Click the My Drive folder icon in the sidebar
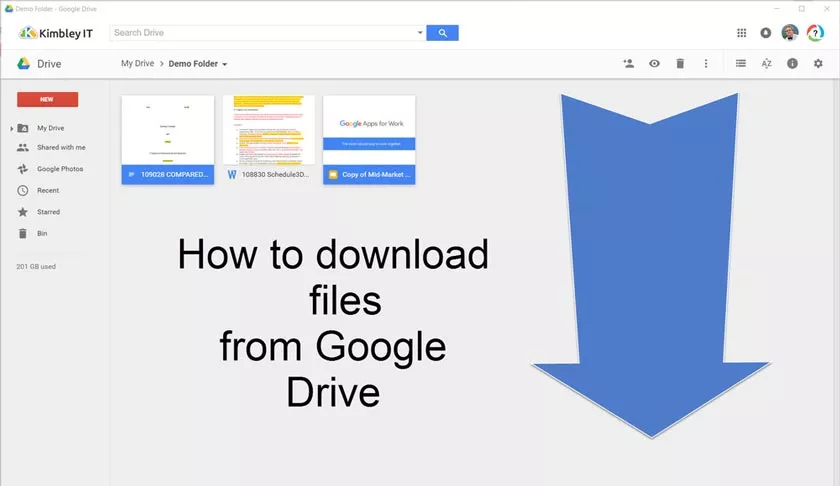 click(22, 128)
